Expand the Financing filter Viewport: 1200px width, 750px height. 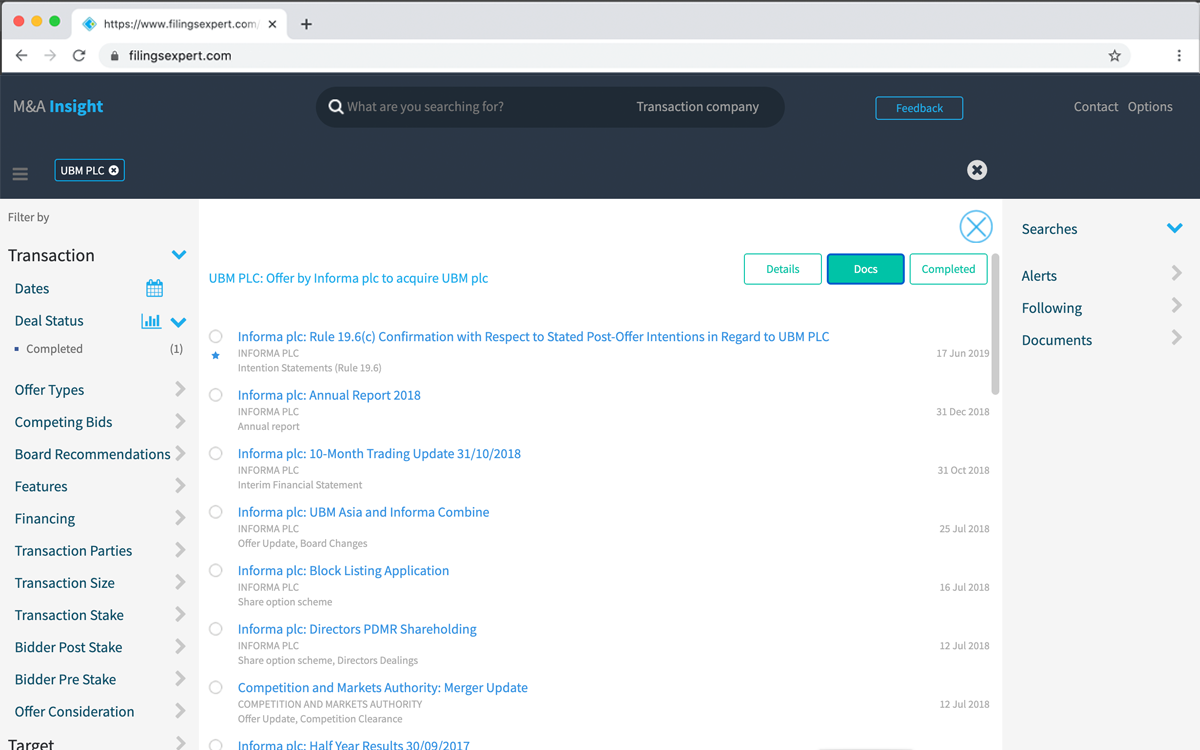tap(180, 518)
